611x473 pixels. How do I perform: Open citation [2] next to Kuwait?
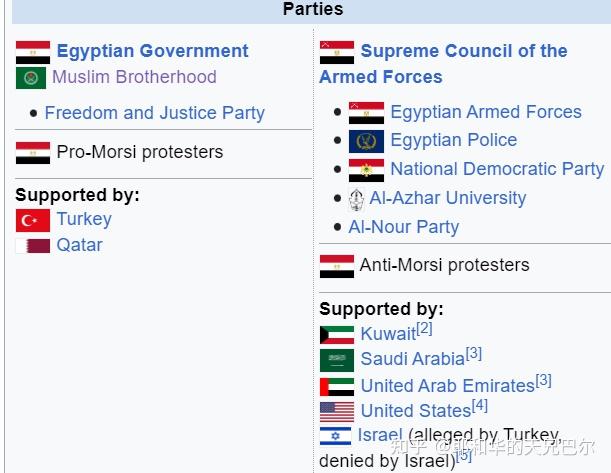[x=424, y=329]
